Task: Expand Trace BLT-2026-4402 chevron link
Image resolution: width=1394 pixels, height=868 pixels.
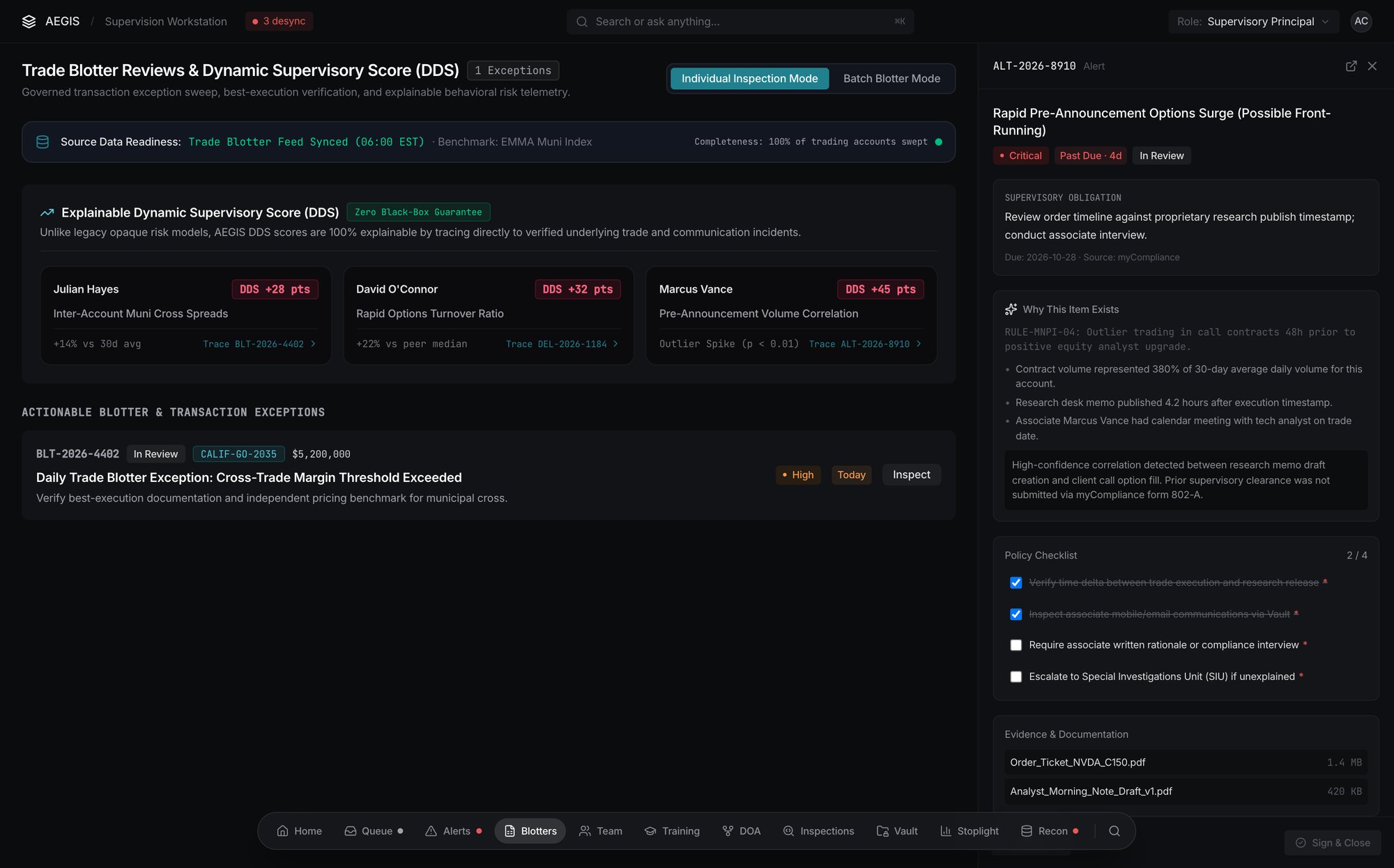Action: click(x=259, y=344)
